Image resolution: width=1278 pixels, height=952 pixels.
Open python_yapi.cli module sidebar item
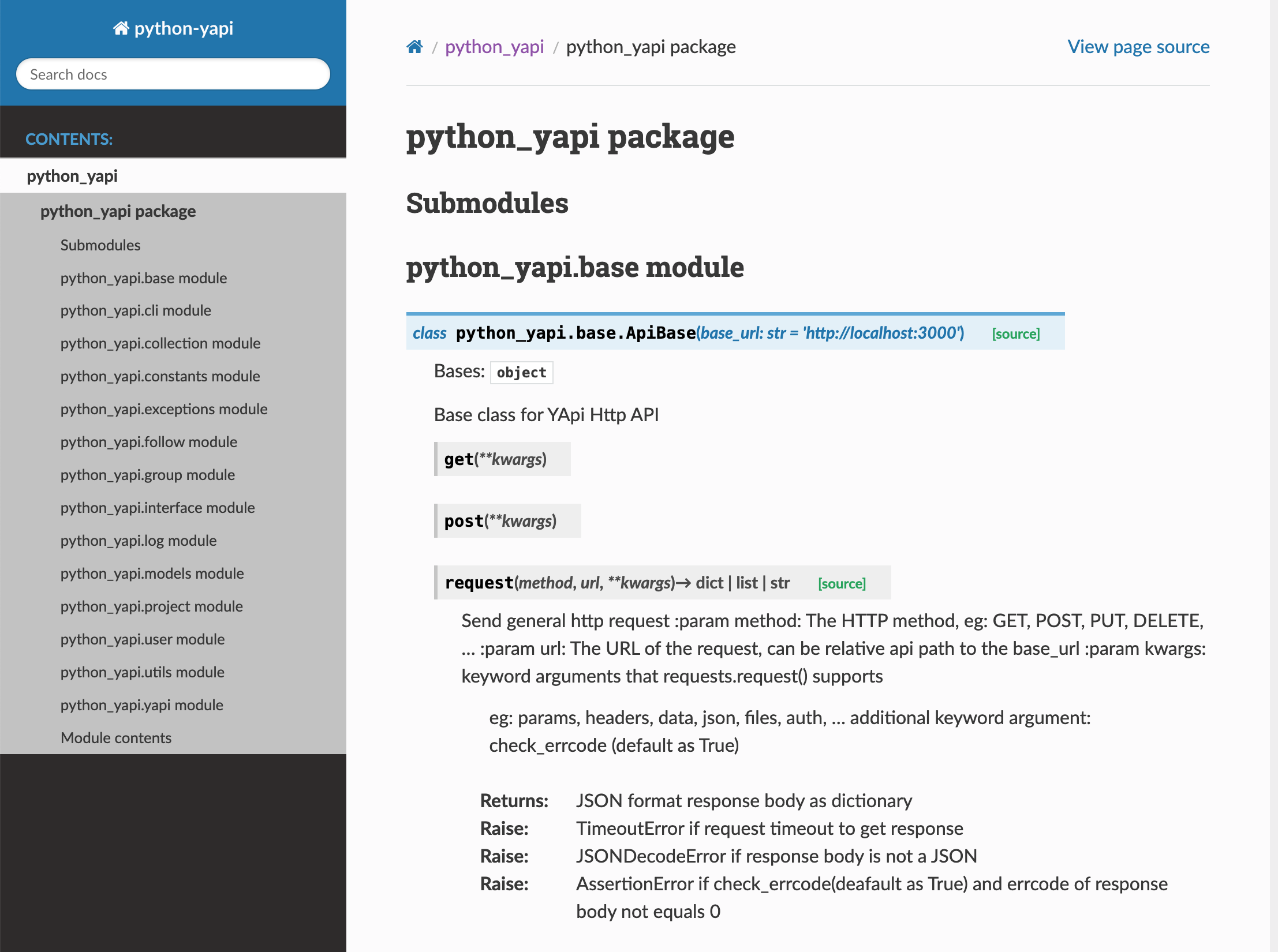click(136, 310)
